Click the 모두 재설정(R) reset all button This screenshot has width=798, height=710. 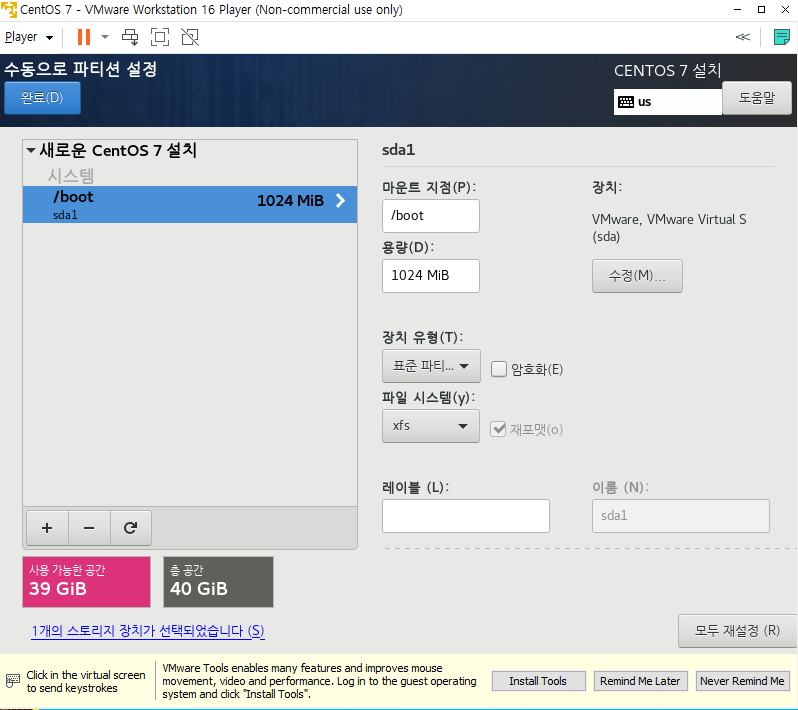[737, 631]
